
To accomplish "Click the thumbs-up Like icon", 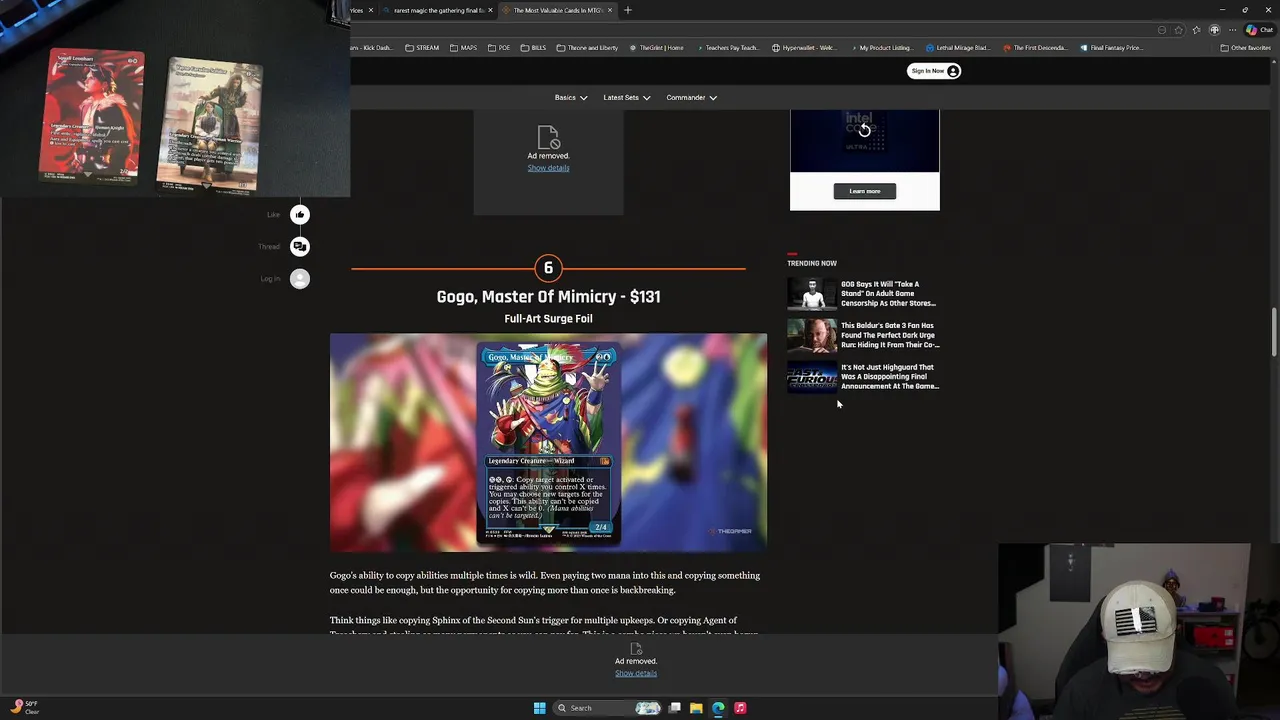I will pos(299,214).
